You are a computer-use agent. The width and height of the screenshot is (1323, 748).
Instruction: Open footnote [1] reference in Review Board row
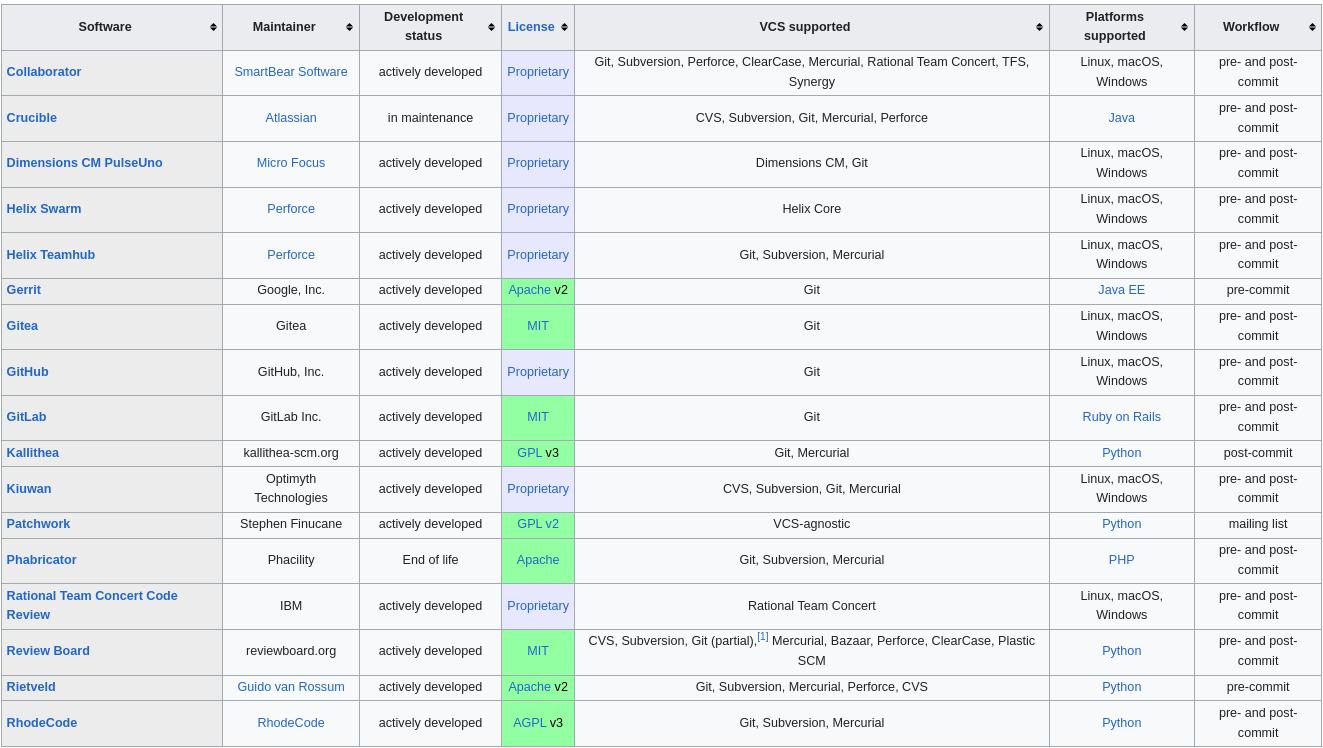point(762,637)
